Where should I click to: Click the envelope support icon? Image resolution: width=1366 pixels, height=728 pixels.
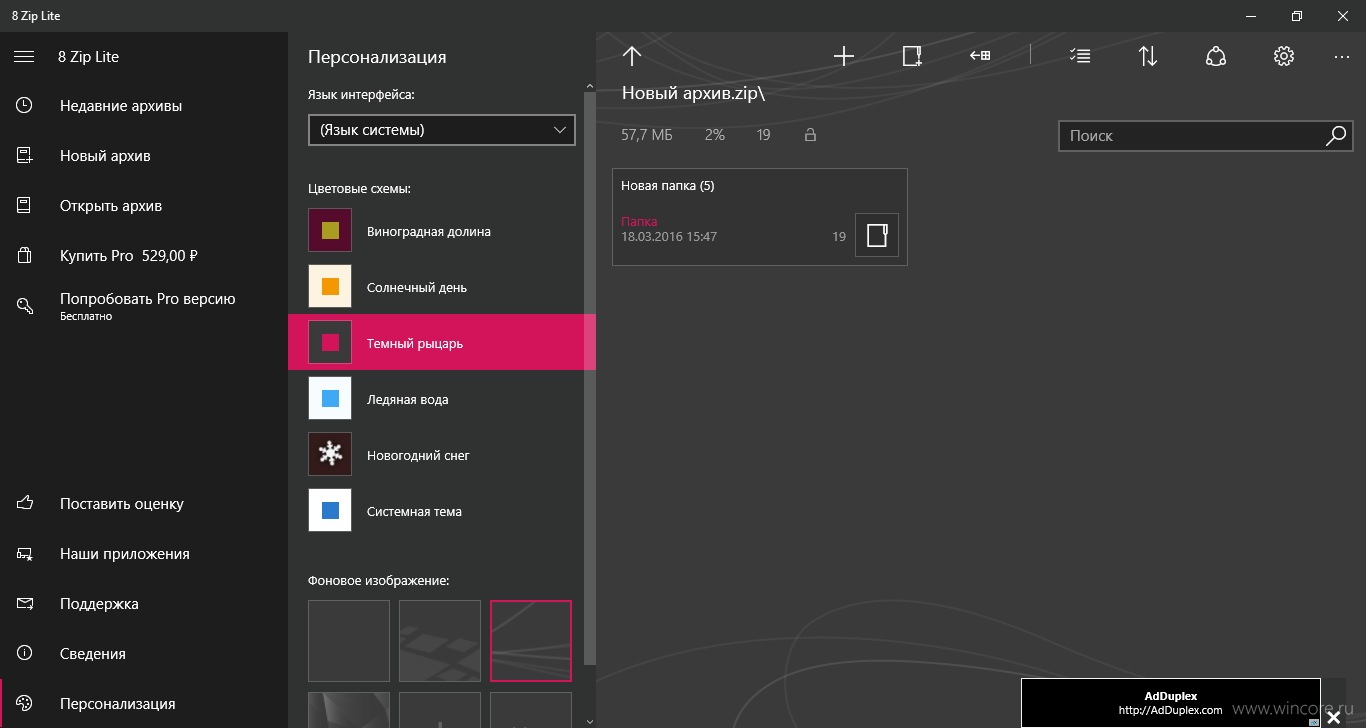click(x=25, y=603)
